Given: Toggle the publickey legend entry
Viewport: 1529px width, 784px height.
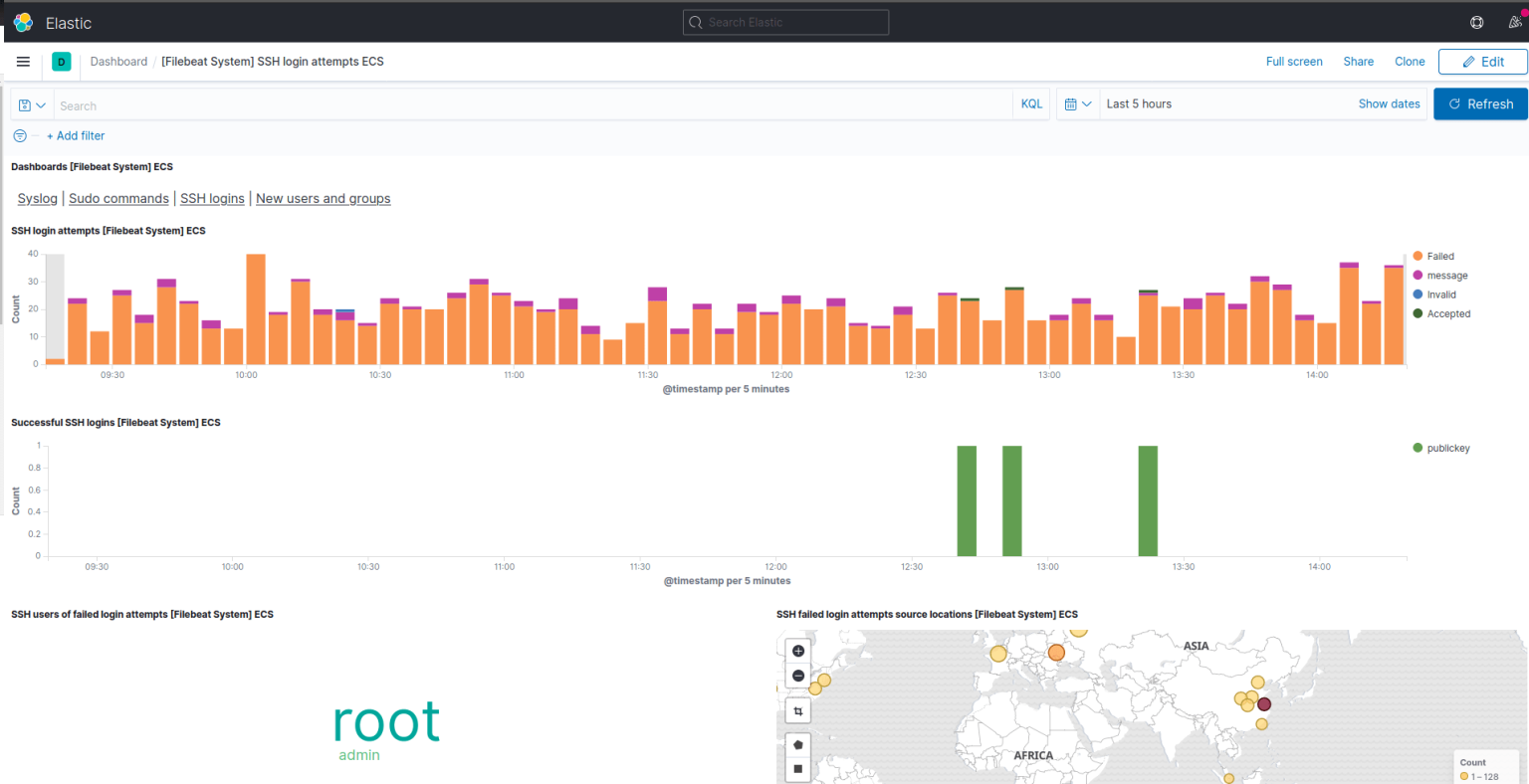Looking at the screenshot, I should click(x=1440, y=448).
